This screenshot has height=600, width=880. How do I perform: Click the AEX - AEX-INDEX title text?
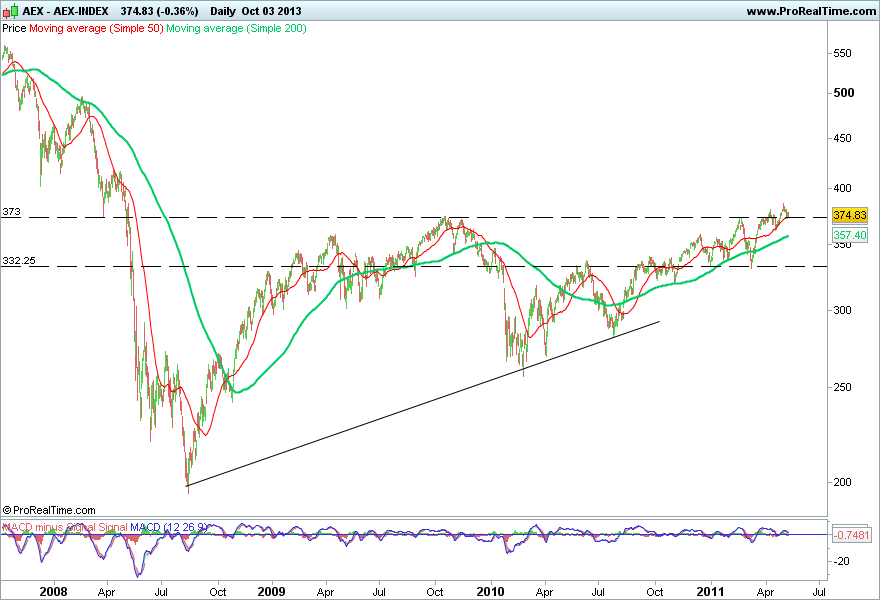pyautogui.click(x=65, y=11)
